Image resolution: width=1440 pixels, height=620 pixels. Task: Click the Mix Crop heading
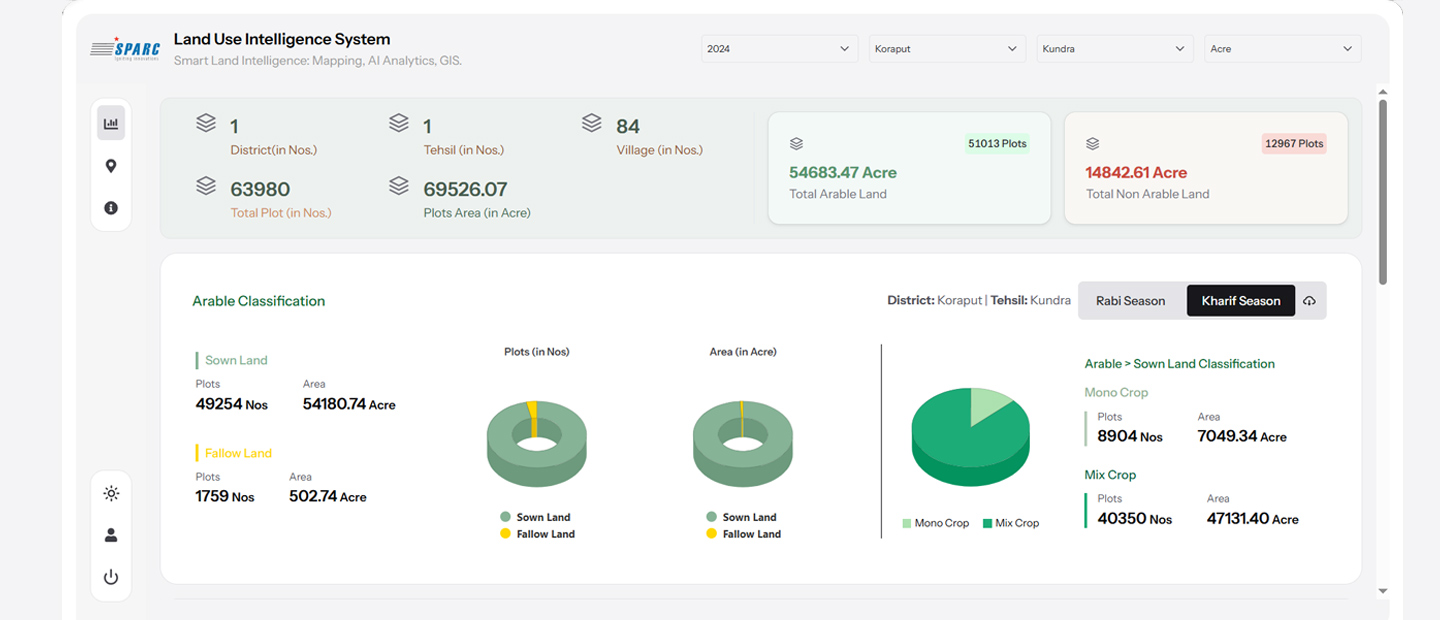[x=1110, y=475]
